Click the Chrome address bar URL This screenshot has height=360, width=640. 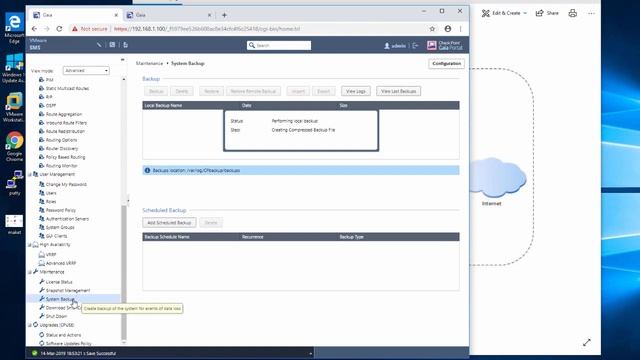pos(207,29)
